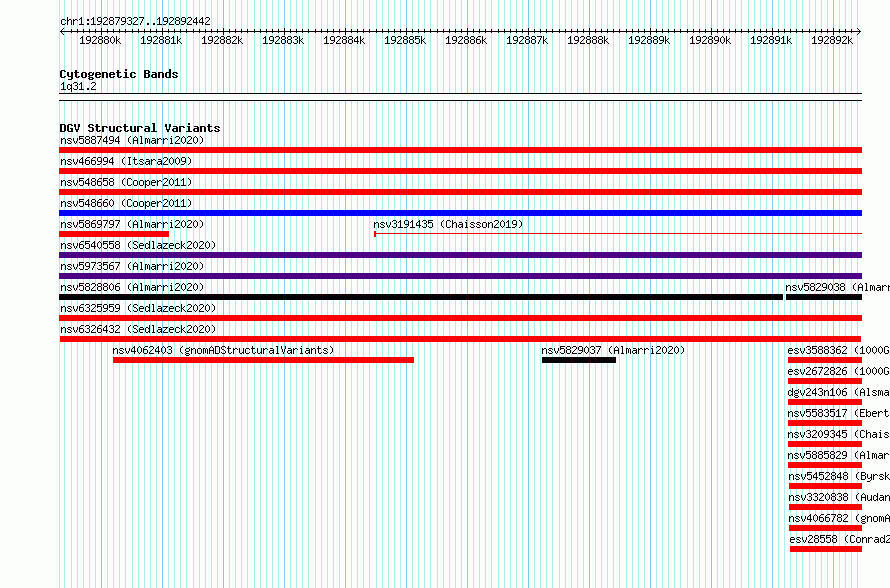Click the 192887k ruler tick label
The image size is (890, 588).
click(x=527, y=40)
